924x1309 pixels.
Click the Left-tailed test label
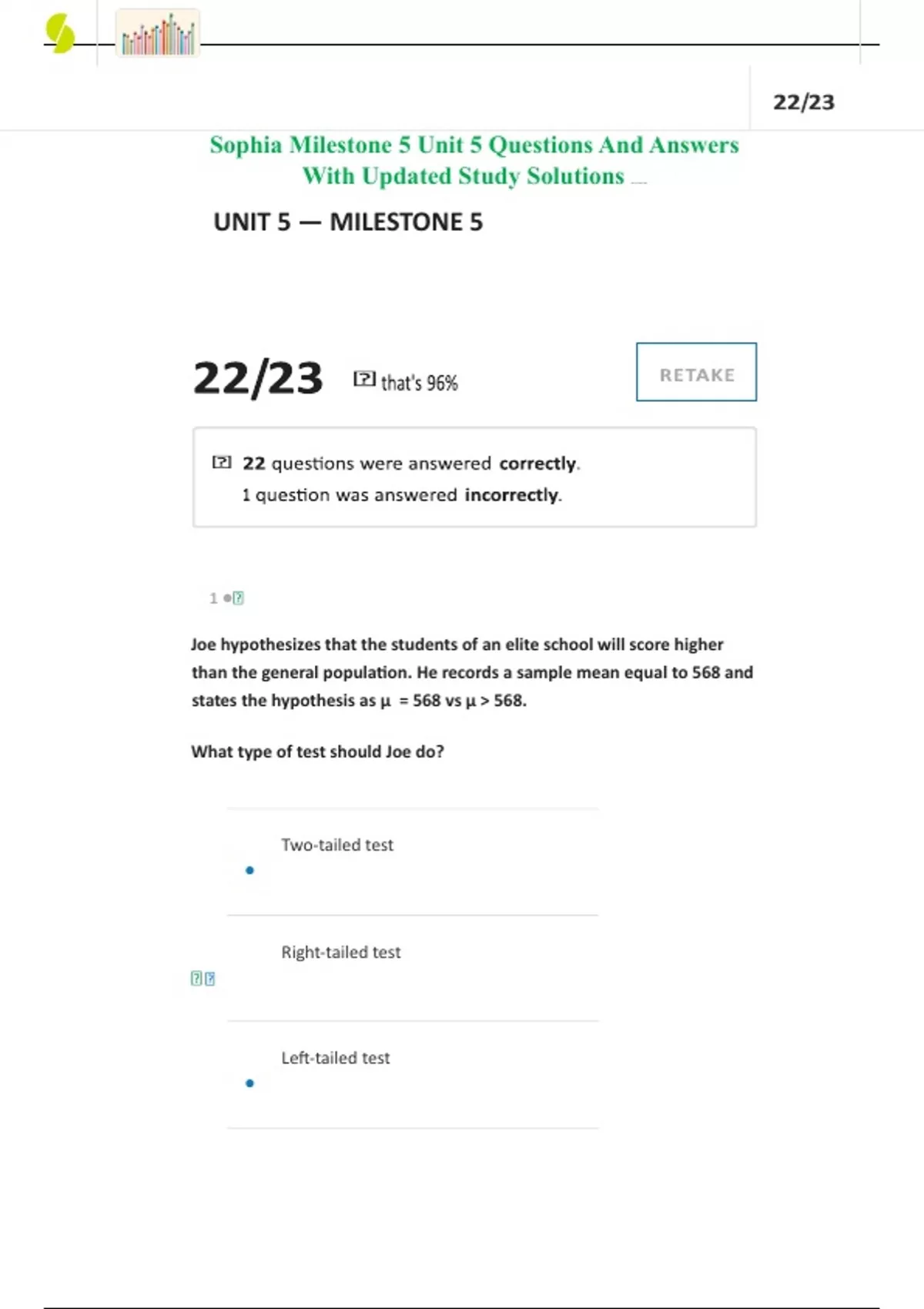(x=335, y=1059)
